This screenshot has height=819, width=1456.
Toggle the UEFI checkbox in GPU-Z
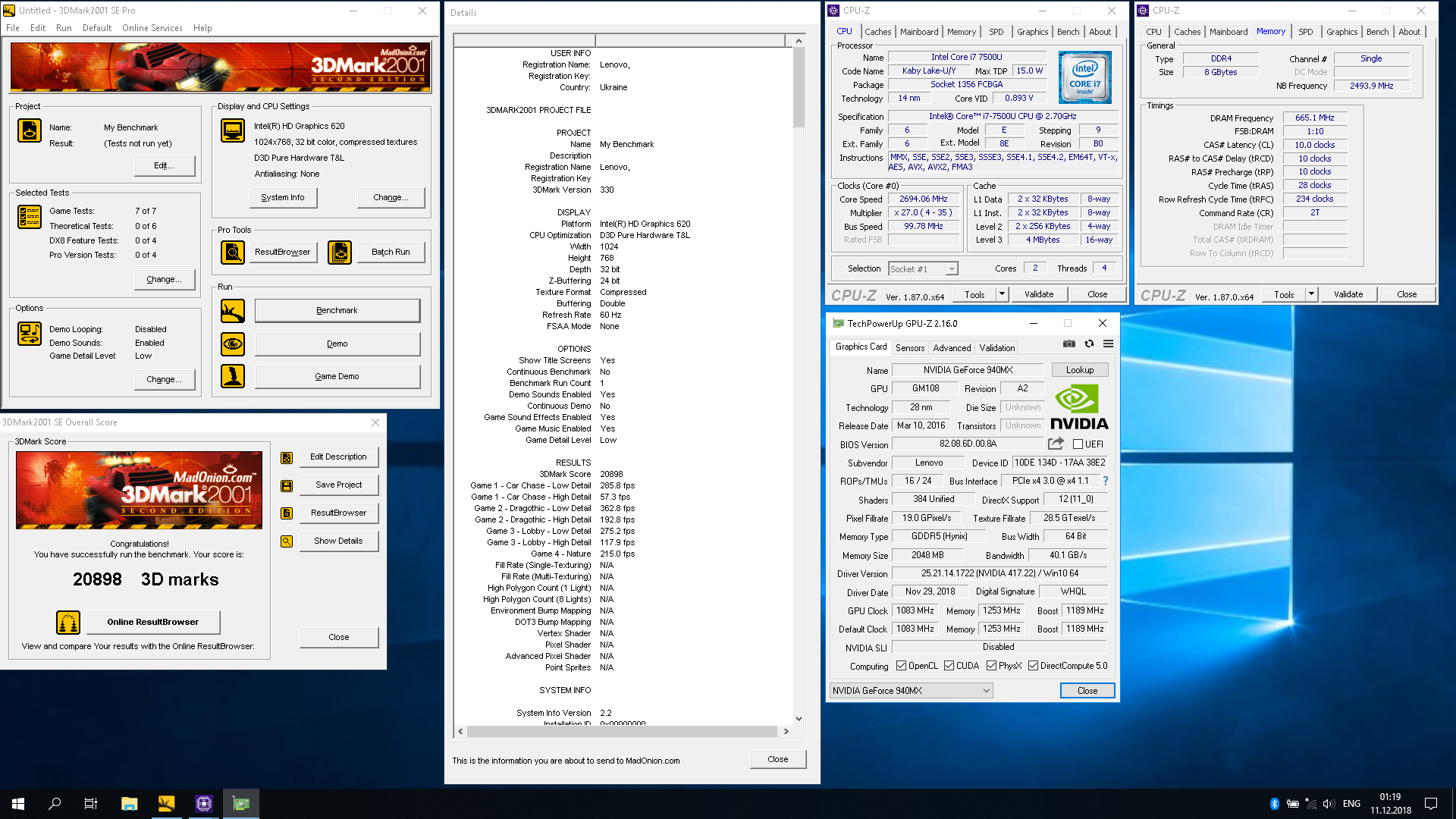pos(1078,444)
